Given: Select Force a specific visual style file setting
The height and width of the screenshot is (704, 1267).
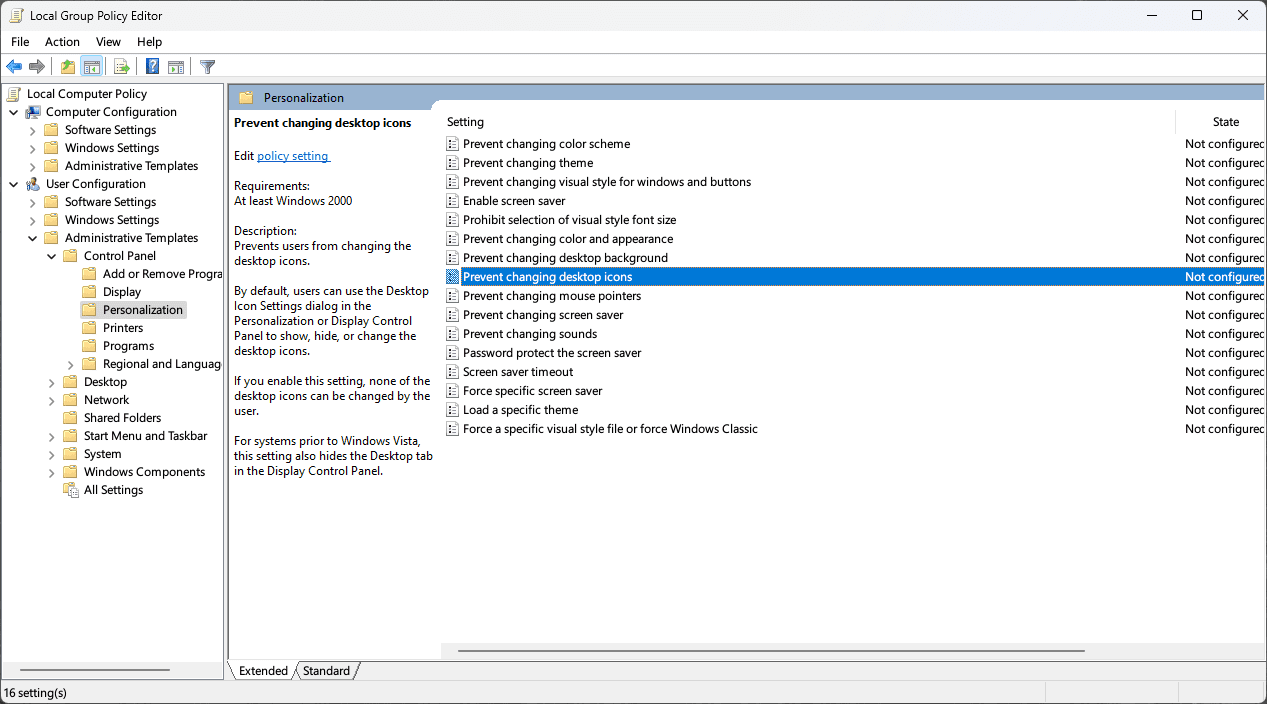Looking at the screenshot, I should 610,429.
